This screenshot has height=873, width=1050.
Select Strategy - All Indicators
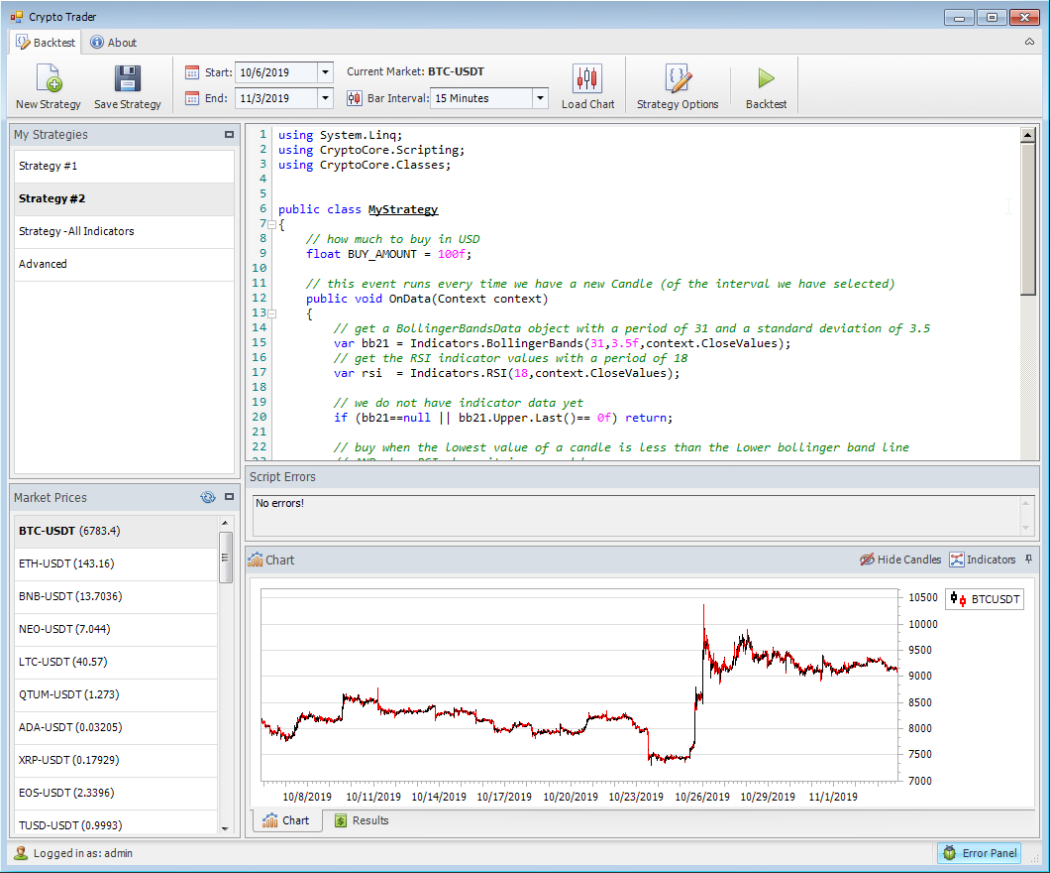click(125, 232)
